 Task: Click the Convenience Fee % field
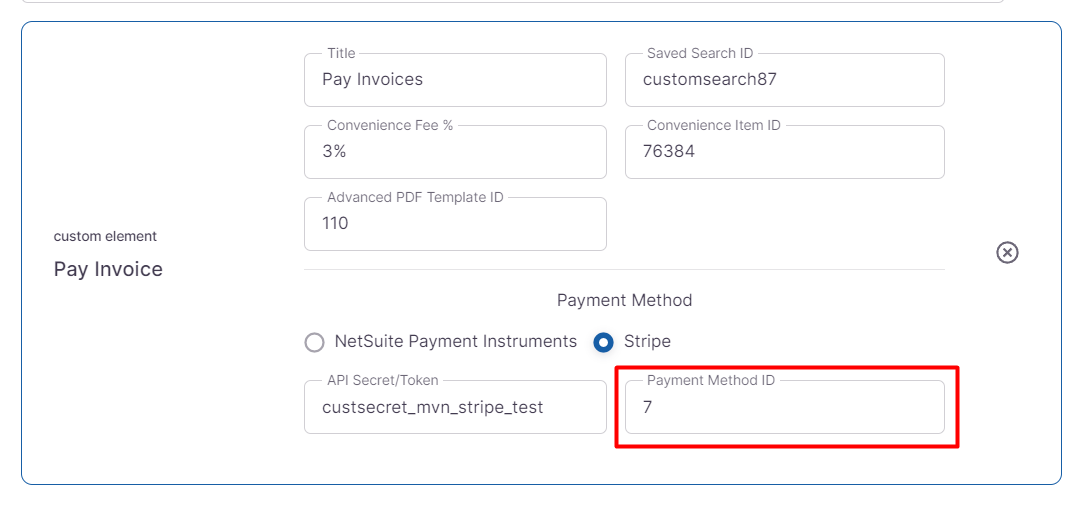pyautogui.click(x=455, y=152)
